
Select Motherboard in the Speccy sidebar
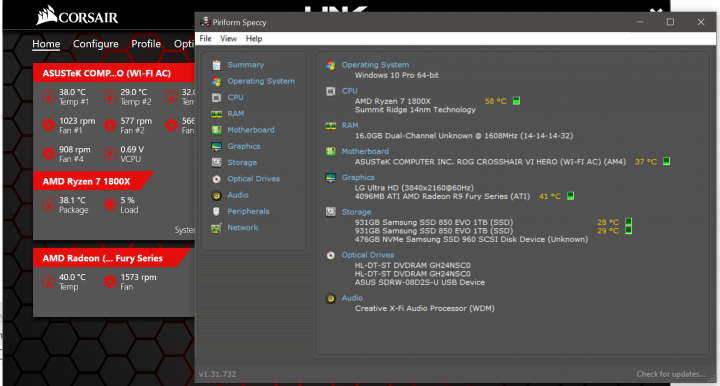tap(251, 130)
